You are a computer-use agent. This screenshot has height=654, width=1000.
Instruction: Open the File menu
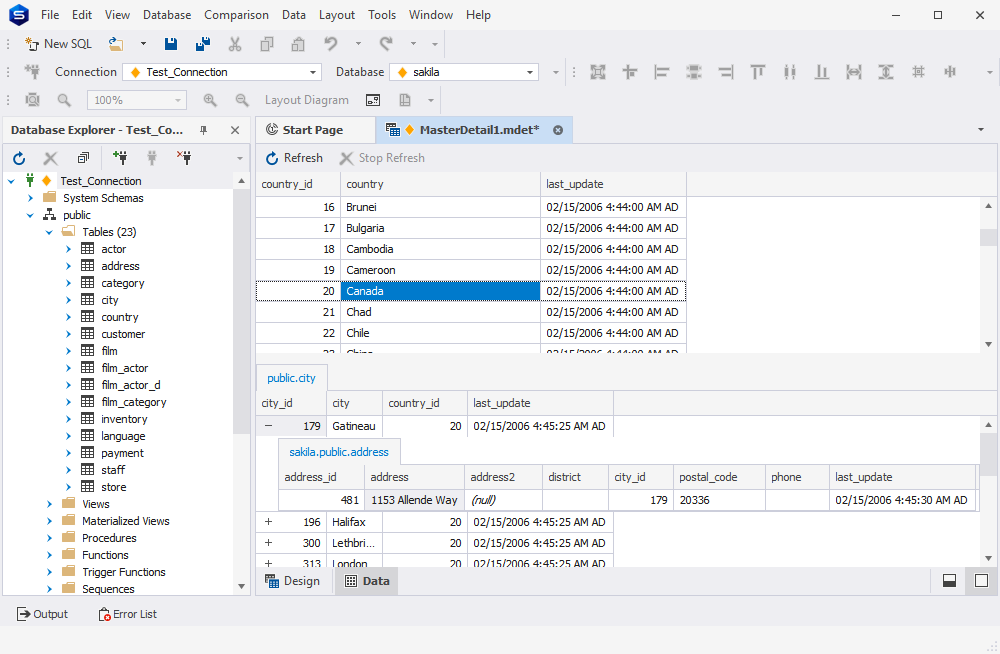[x=50, y=15]
